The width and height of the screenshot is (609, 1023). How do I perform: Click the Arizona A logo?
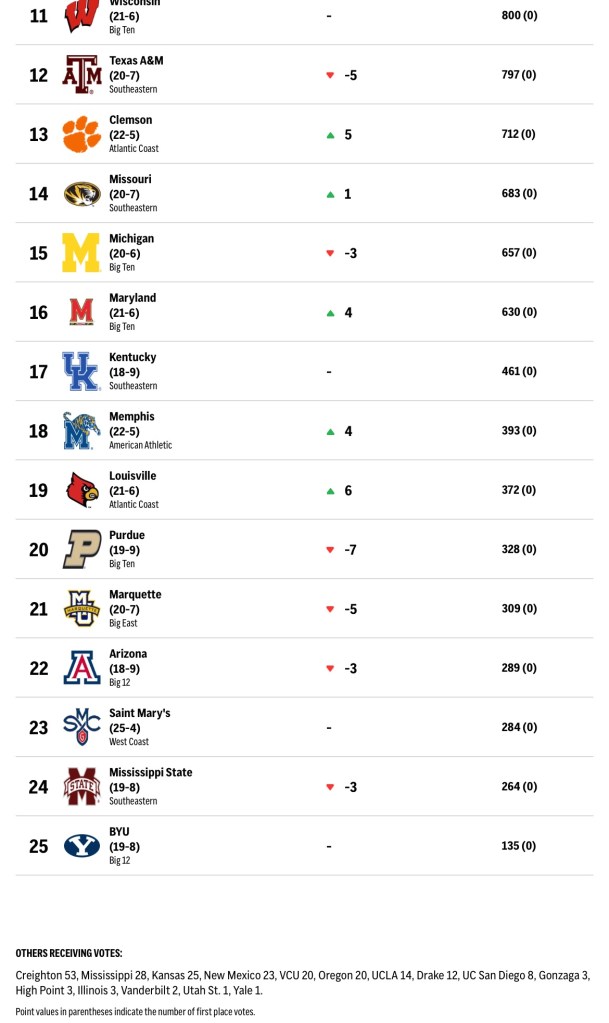point(82,668)
